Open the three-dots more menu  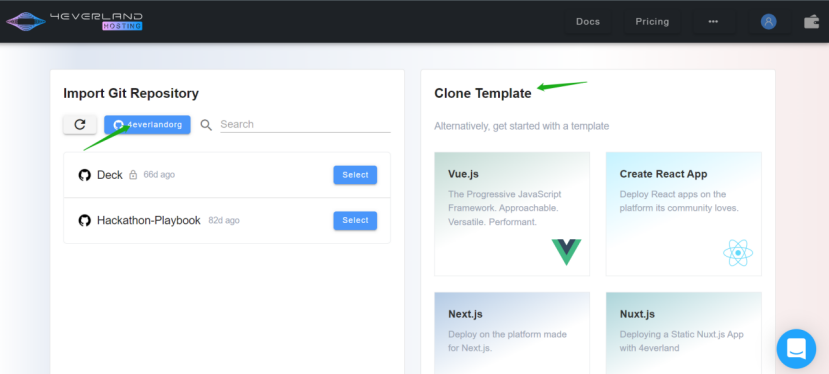[713, 22]
